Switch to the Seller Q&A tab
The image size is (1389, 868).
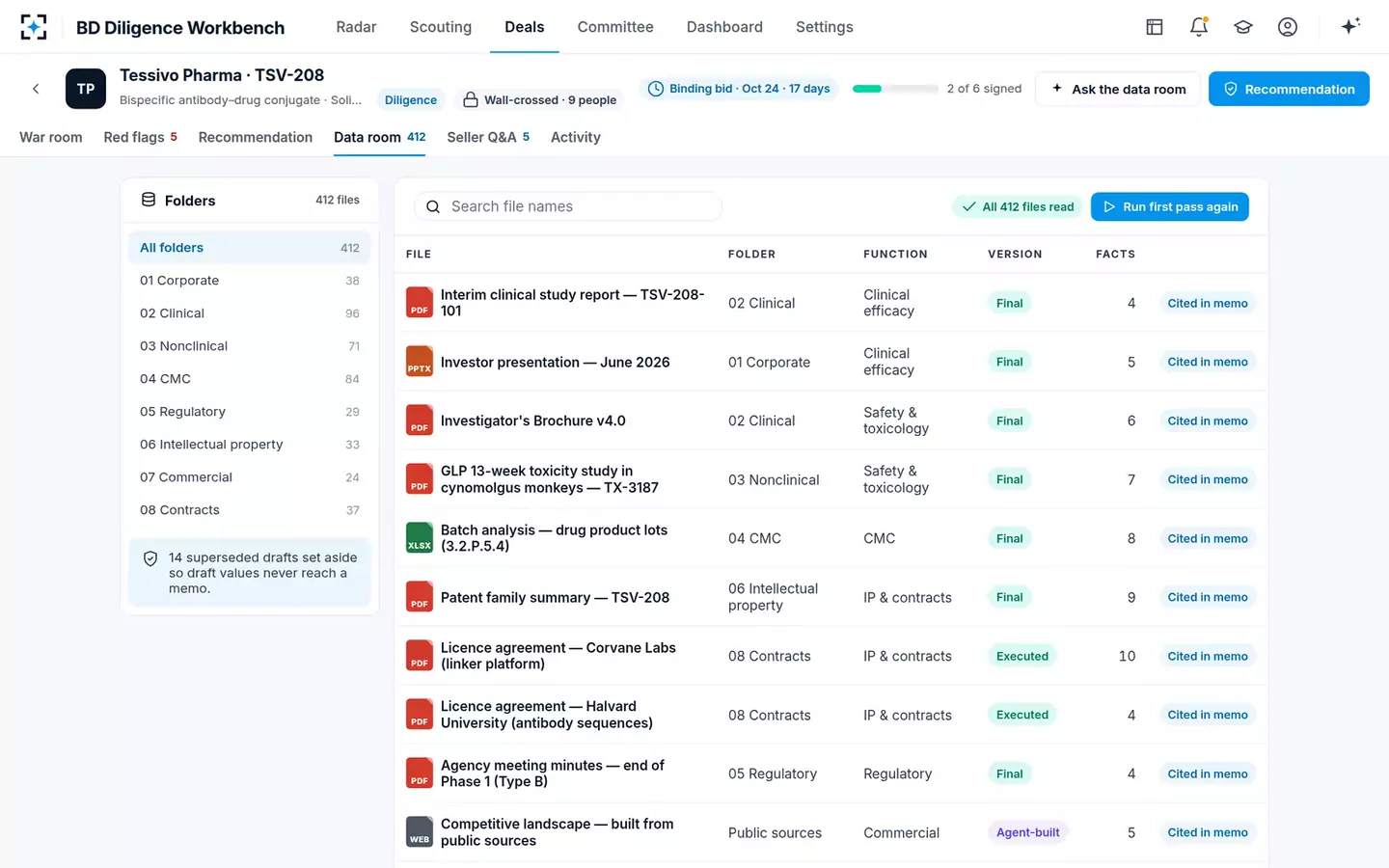[488, 137]
